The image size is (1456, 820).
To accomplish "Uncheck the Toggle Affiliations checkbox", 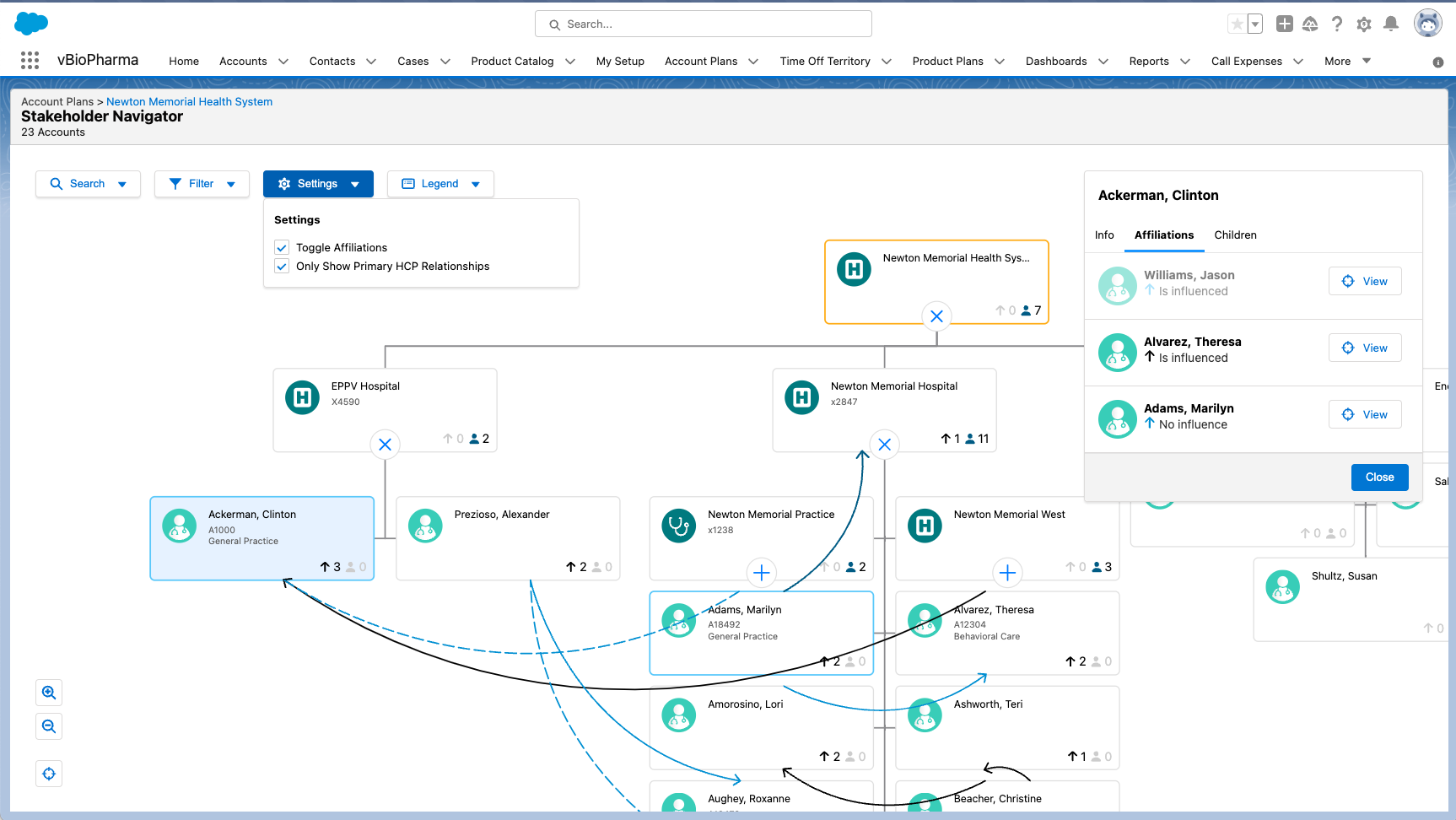I will coord(282,248).
